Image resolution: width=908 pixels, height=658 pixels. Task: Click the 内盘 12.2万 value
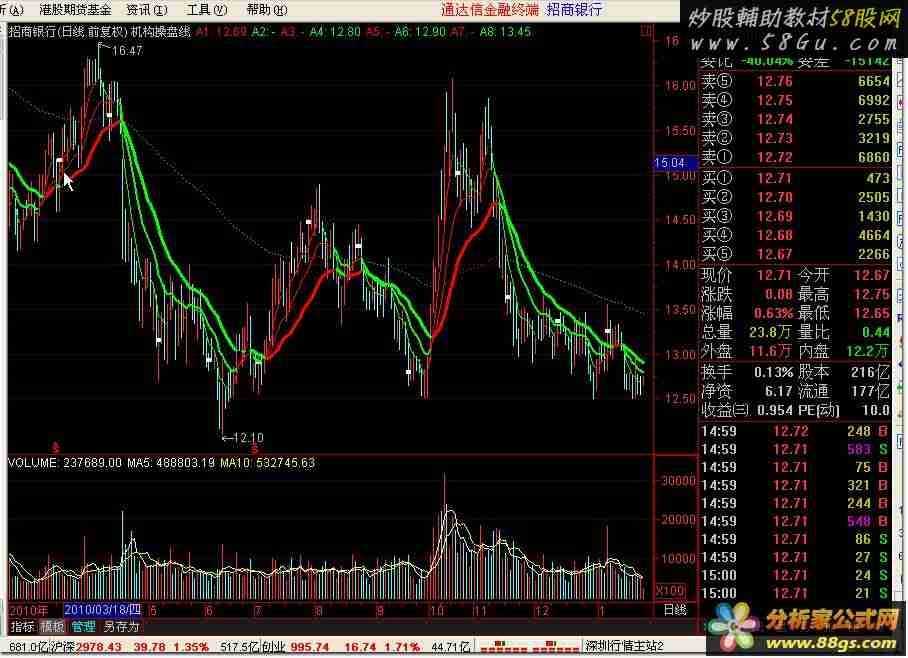point(868,352)
